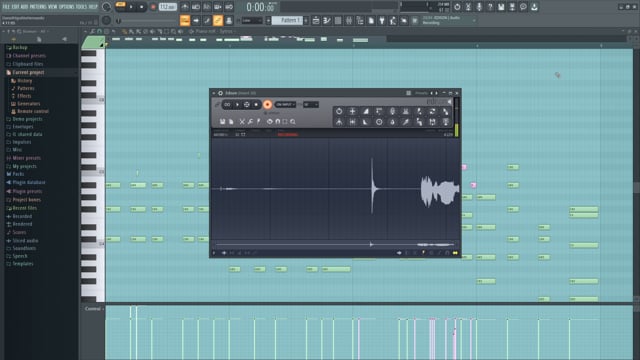The height and width of the screenshot is (360, 640).
Task: Click the tempo display field
Action: (167, 7)
